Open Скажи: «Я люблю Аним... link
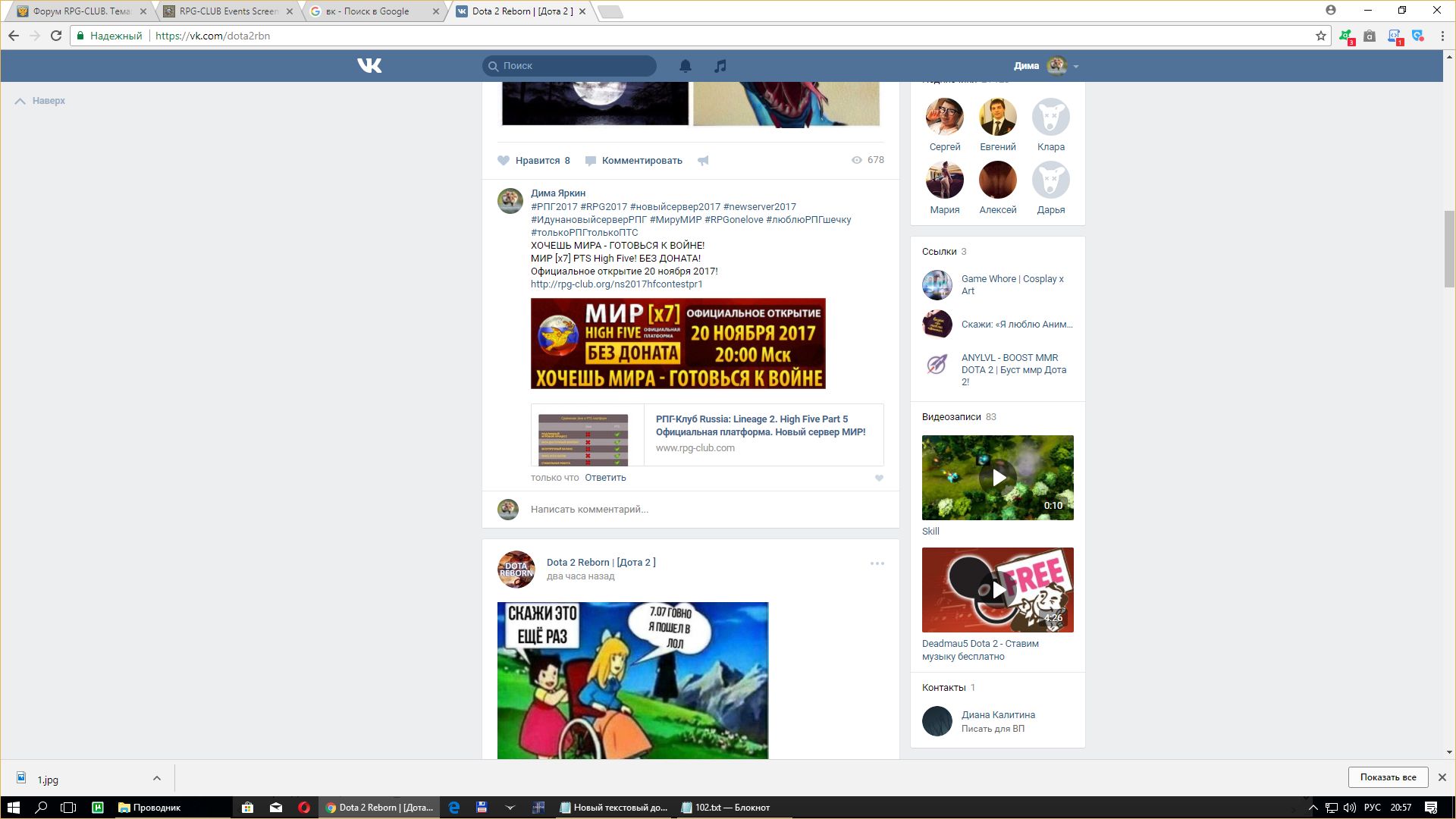 pos(1017,325)
